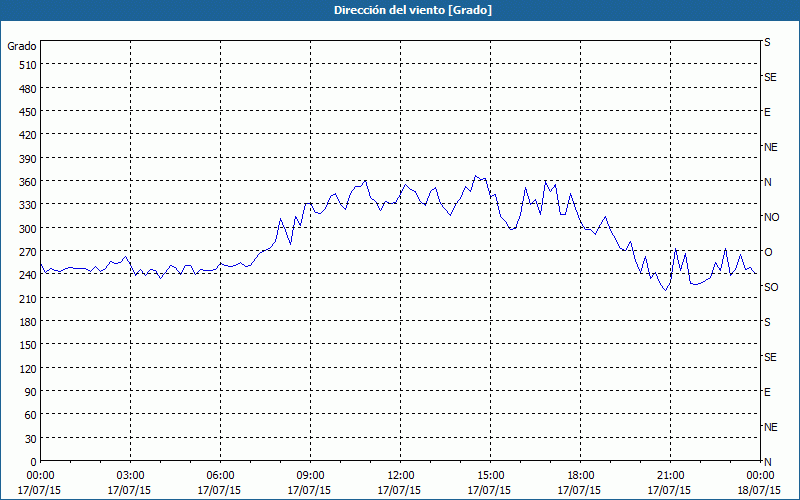Click the 00:00 label above 18/07/15

(x=760, y=476)
